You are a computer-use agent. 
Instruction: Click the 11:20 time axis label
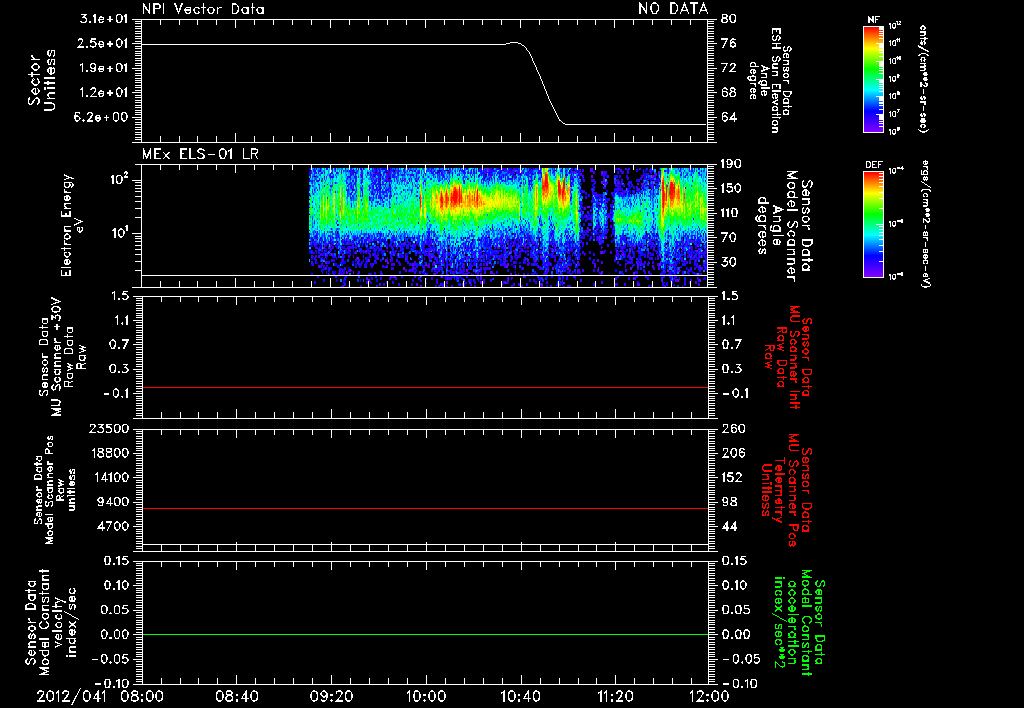pos(615,696)
